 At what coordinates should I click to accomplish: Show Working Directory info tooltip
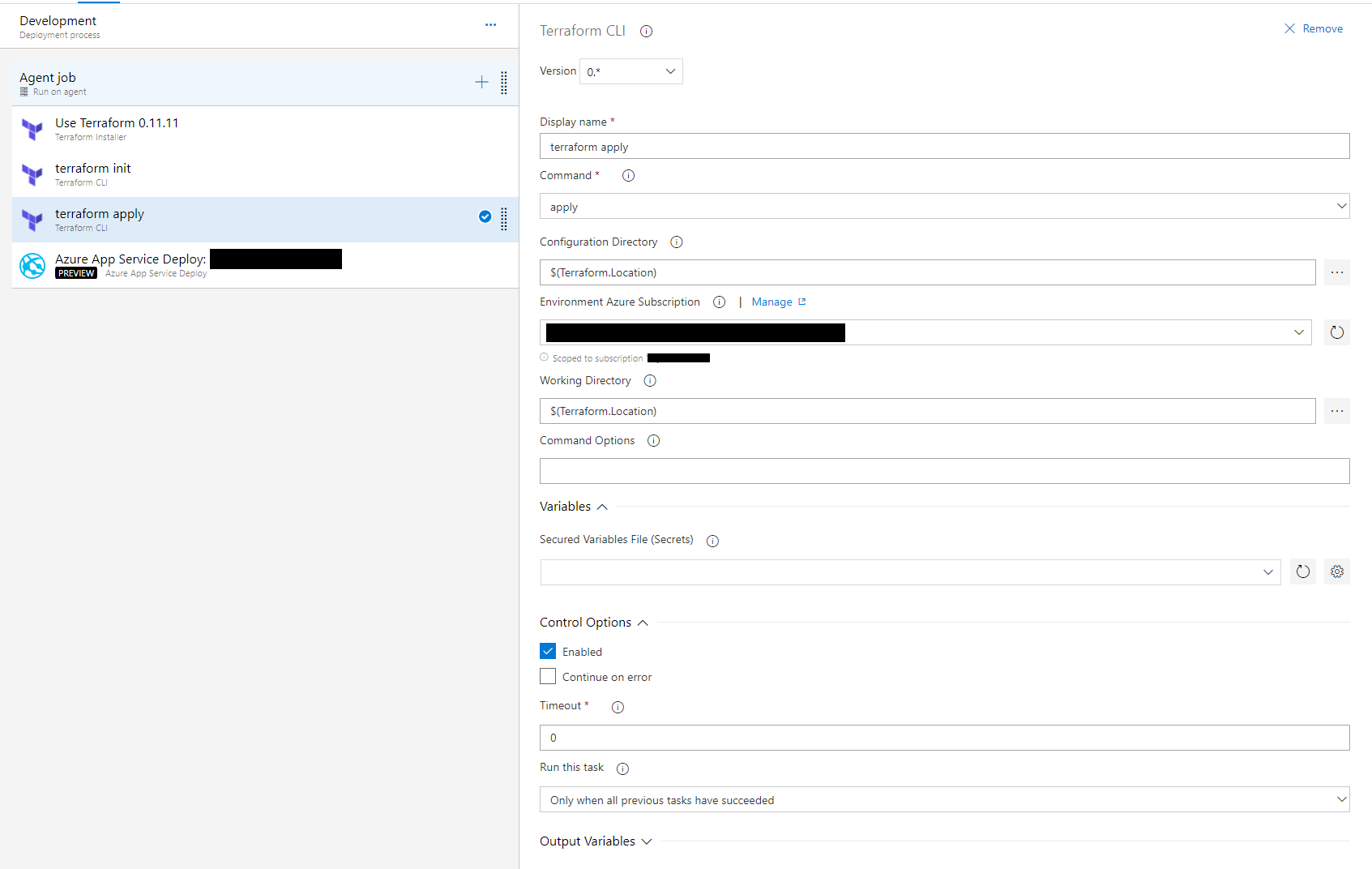650,381
